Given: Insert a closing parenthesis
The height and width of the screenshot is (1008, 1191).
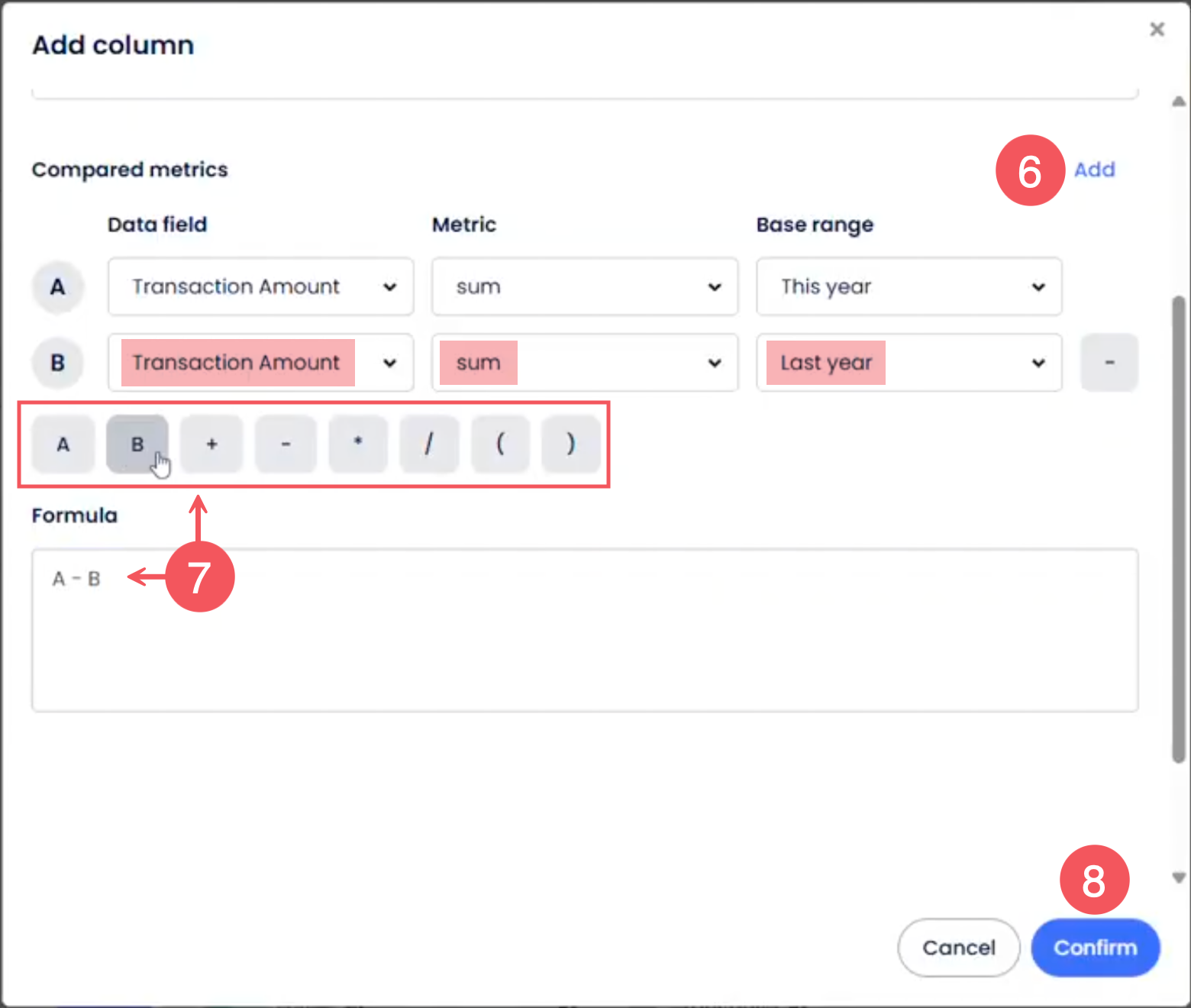Looking at the screenshot, I should click(570, 444).
